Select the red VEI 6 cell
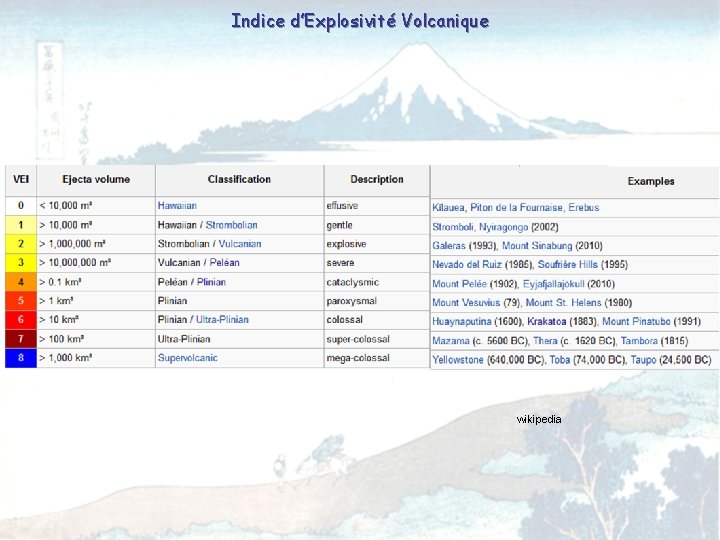 [x=21, y=320]
